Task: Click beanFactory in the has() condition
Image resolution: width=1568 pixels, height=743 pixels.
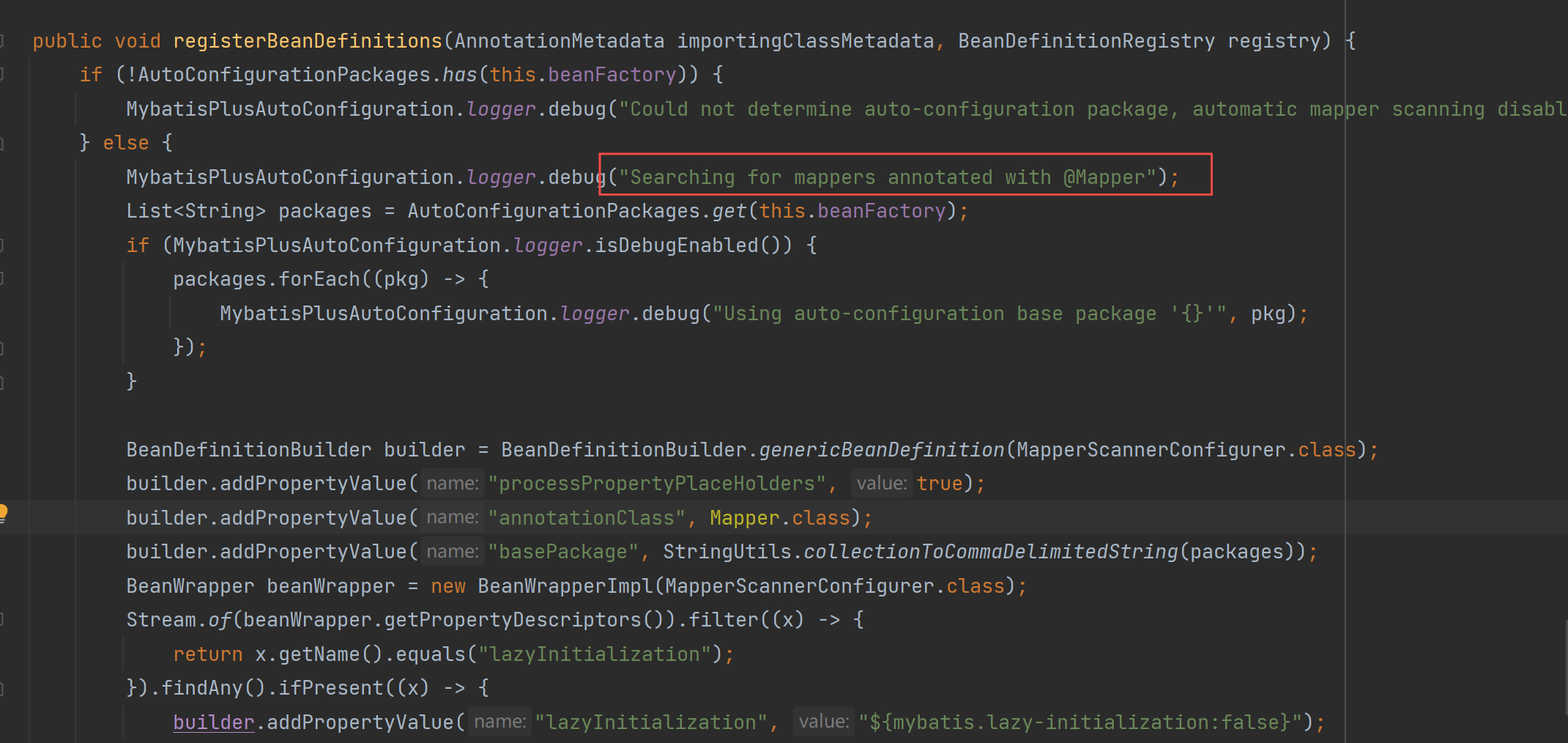Action: pos(612,75)
